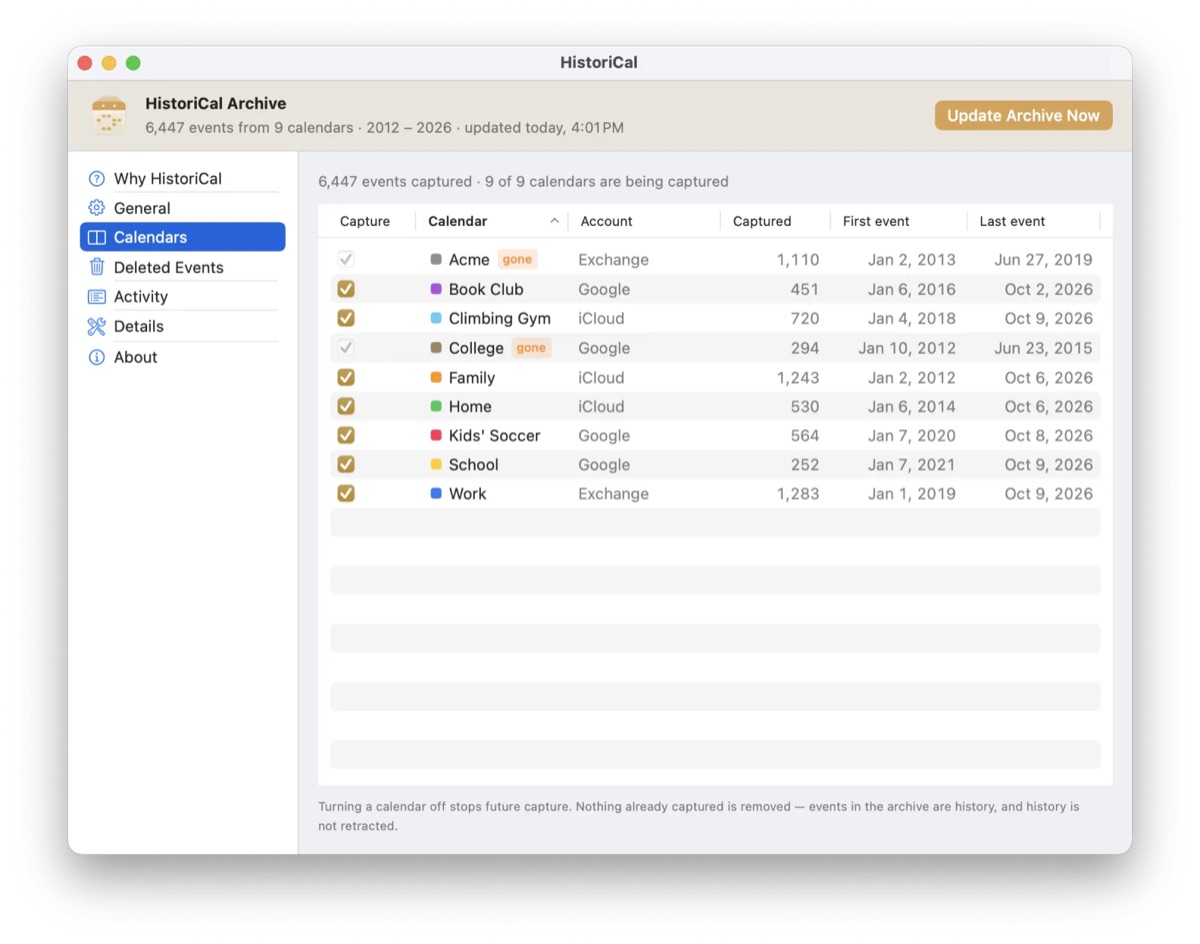Viewport: 1200px width, 944px height.
Task: Toggle the dimmed College capture checkbox
Action: pos(346,348)
